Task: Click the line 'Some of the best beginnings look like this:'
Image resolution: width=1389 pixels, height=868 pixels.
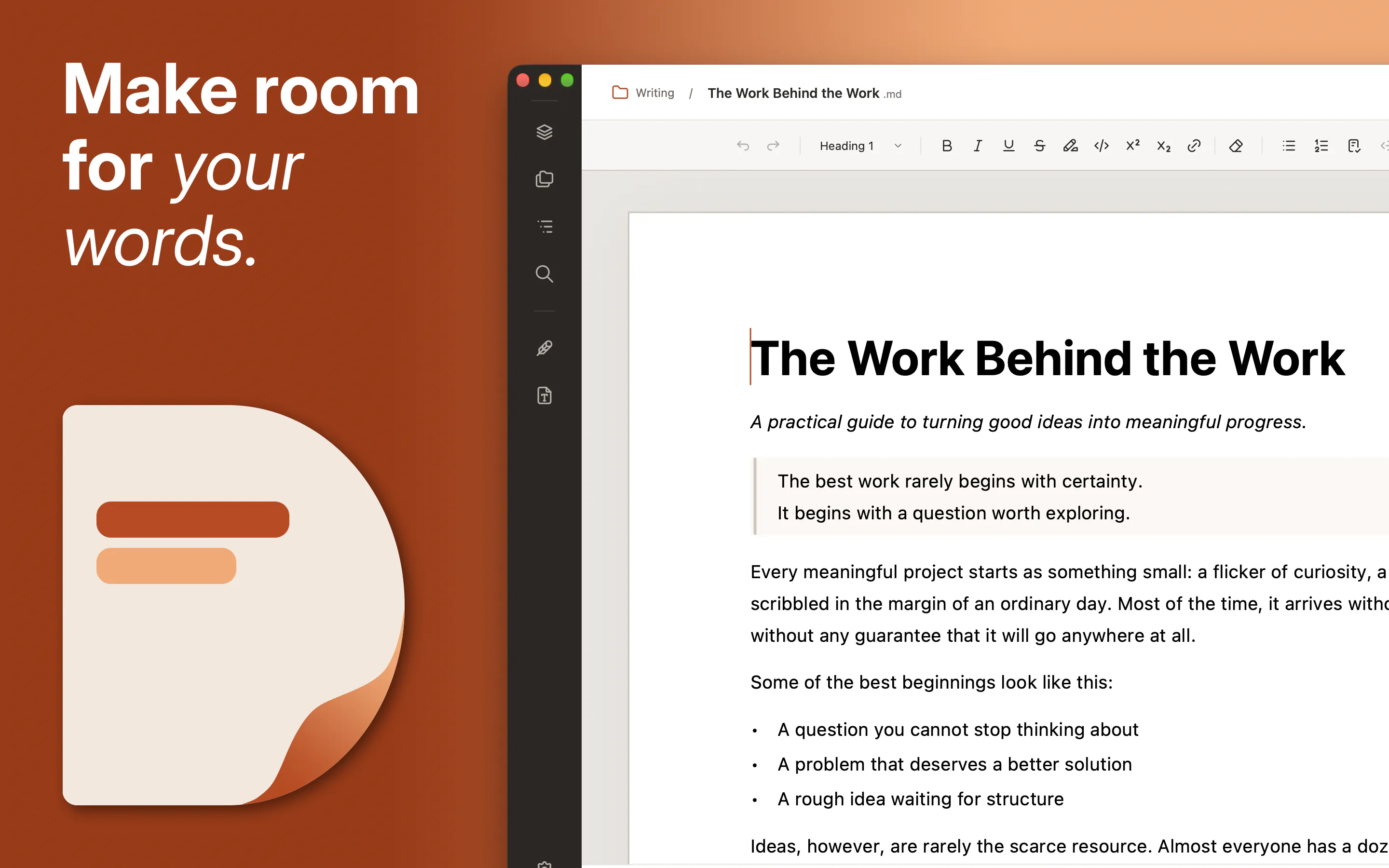Action: click(x=932, y=682)
